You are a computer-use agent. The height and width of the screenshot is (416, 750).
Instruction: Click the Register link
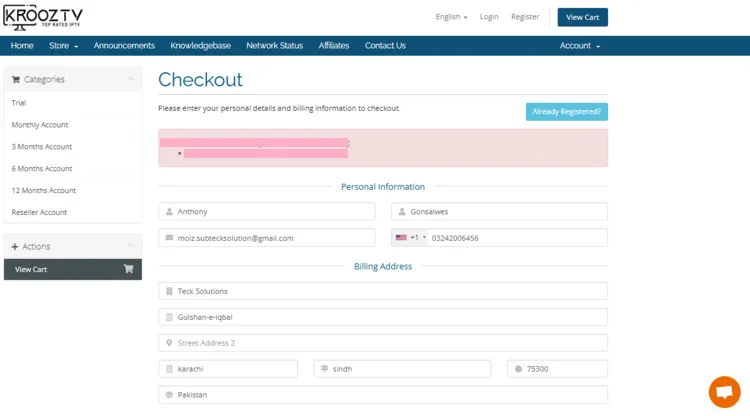pyautogui.click(x=525, y=17)
